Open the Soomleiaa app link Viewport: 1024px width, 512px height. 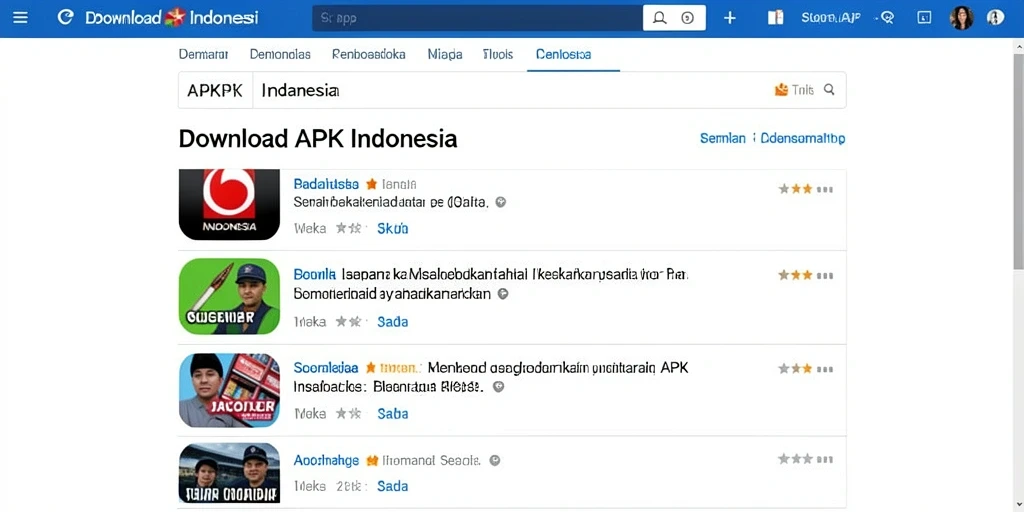(326, 368)
